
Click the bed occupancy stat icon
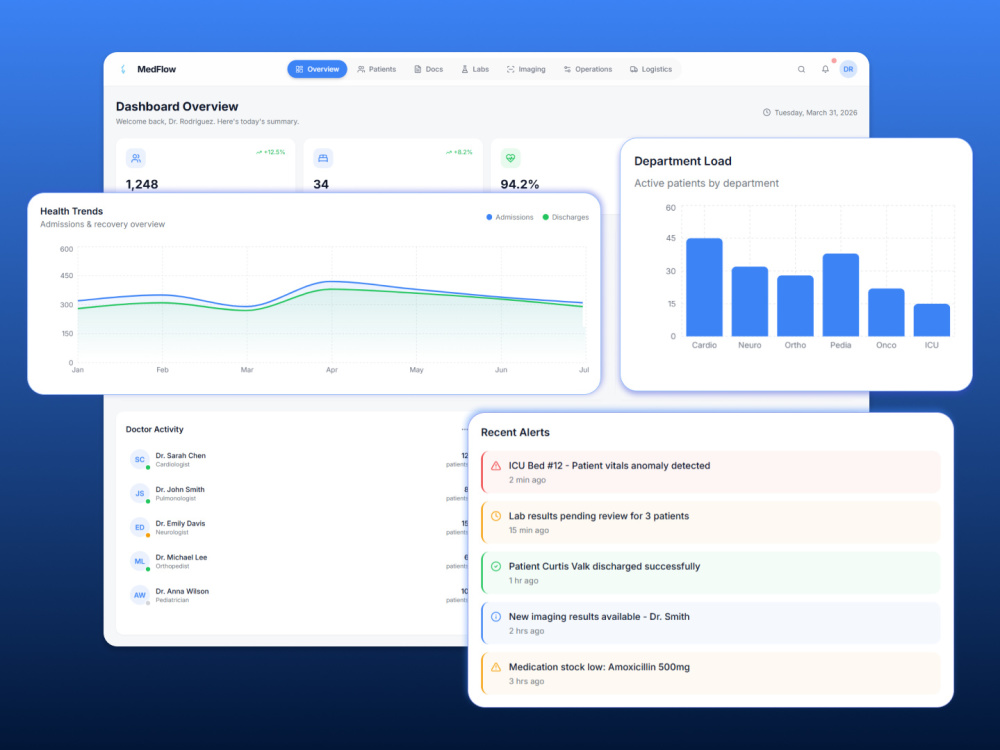[323, 158]
